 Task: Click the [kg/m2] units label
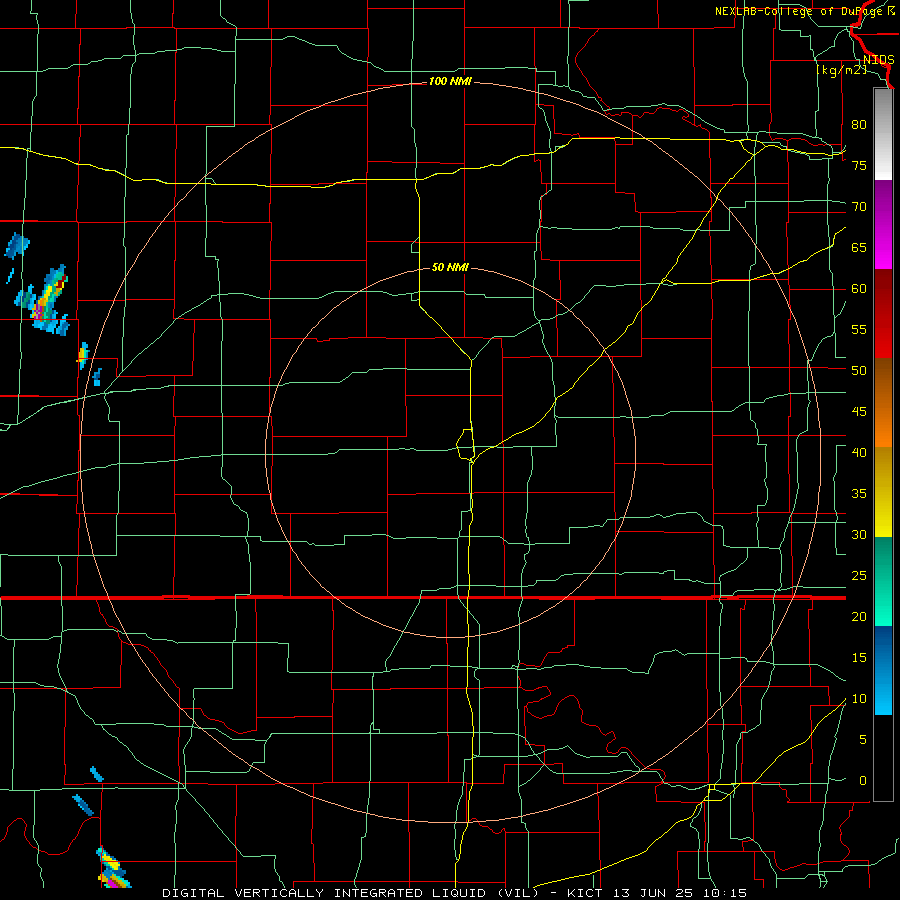(842, 70)
